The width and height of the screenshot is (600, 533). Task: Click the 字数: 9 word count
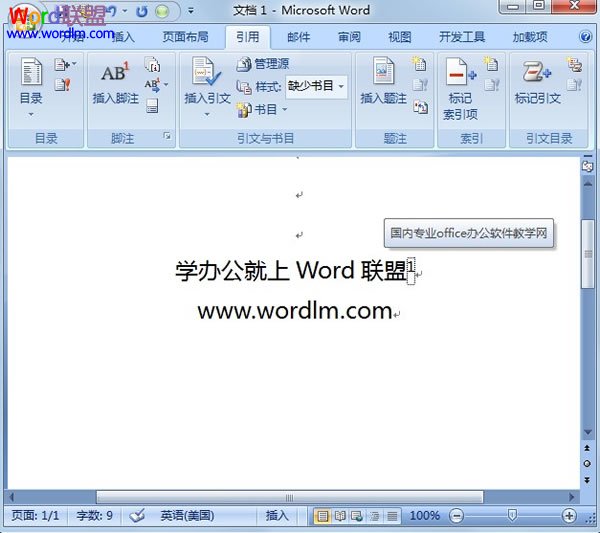[95, 516]
